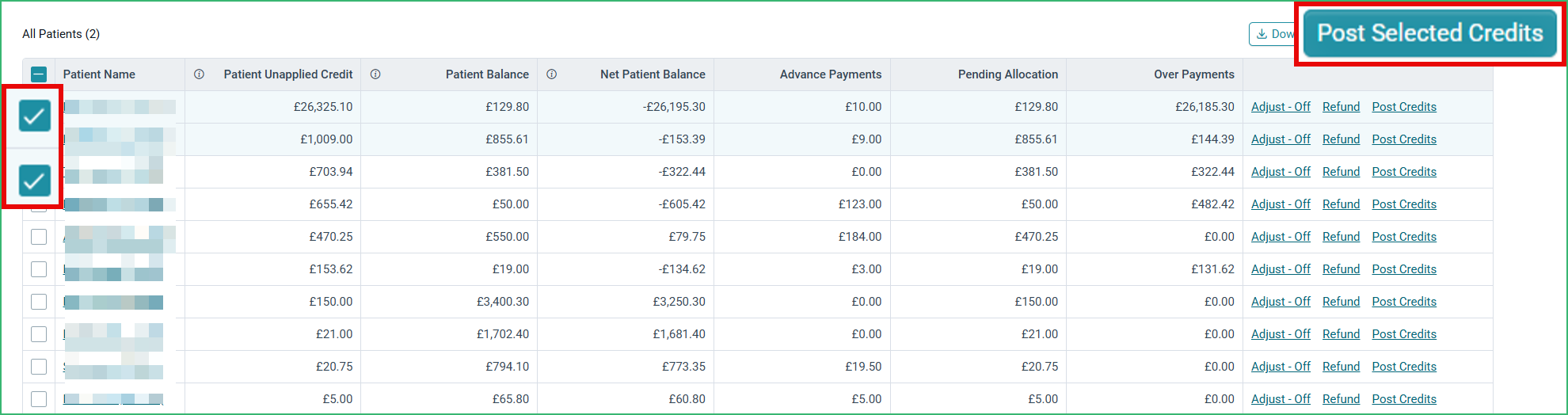Click Post Credits for the £21.00 row
The width and height of the screenshot is (1568, 415).
[x=1404, y=334]
